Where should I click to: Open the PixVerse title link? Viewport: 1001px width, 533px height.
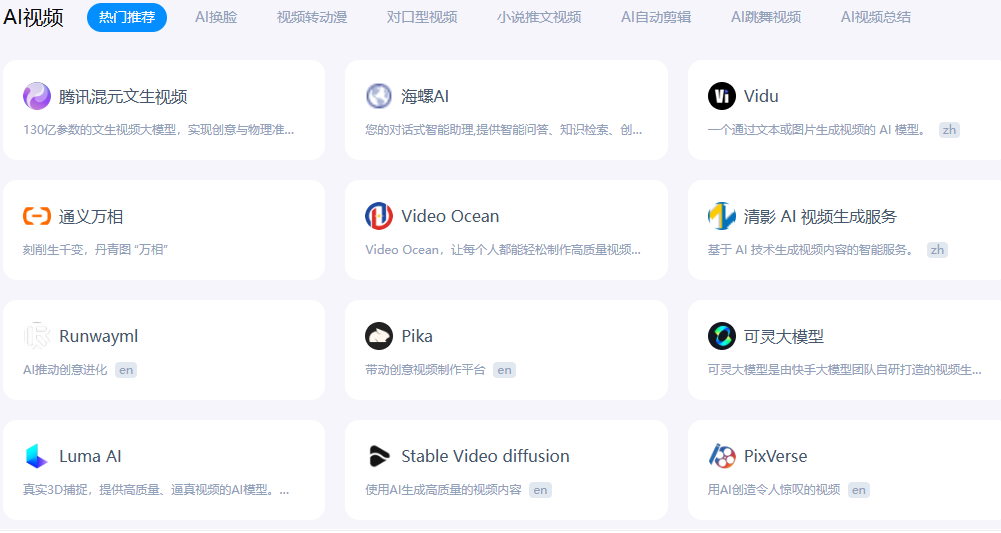coord(775,456)
